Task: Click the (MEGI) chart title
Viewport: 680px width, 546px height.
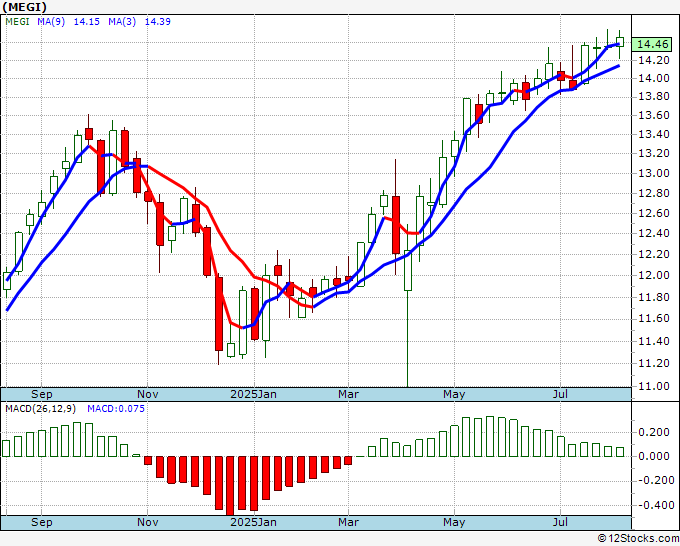Action: pyautogui.click(x=25, y=7)
